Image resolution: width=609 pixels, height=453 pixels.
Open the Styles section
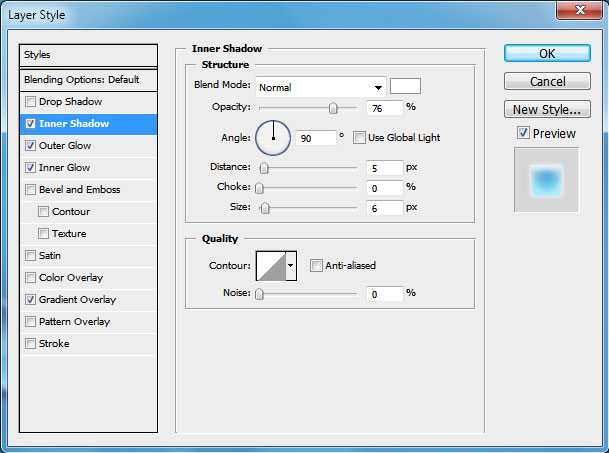click(x=89, y=55)
